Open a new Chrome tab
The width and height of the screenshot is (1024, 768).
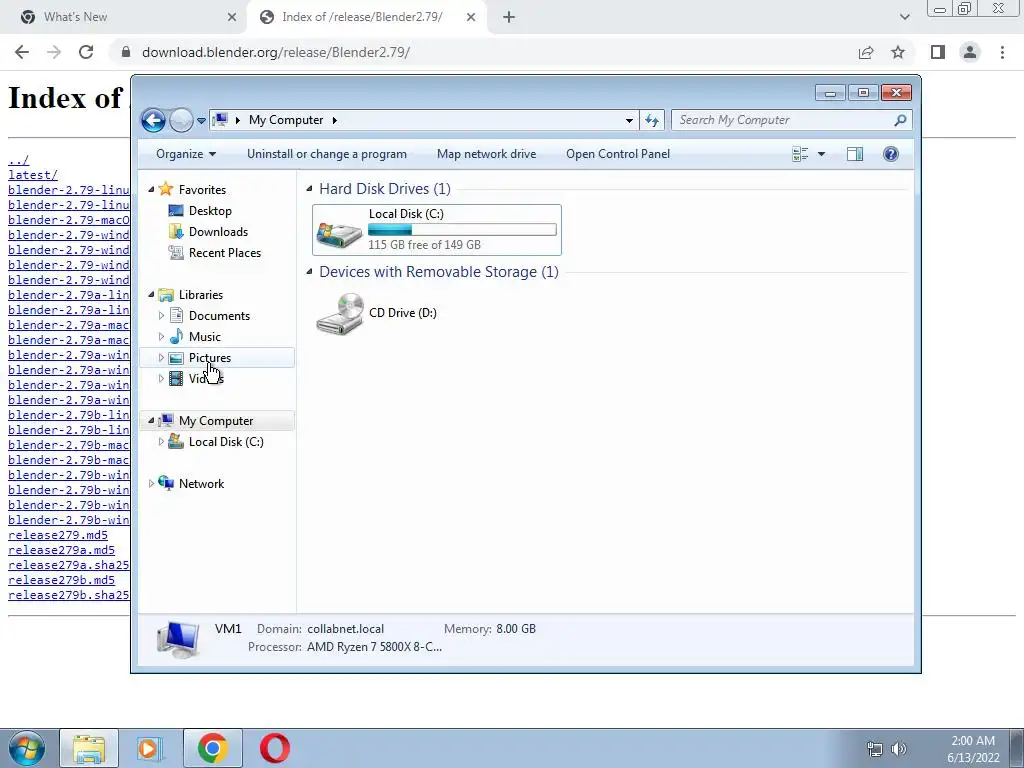click(x=509, y=17)
